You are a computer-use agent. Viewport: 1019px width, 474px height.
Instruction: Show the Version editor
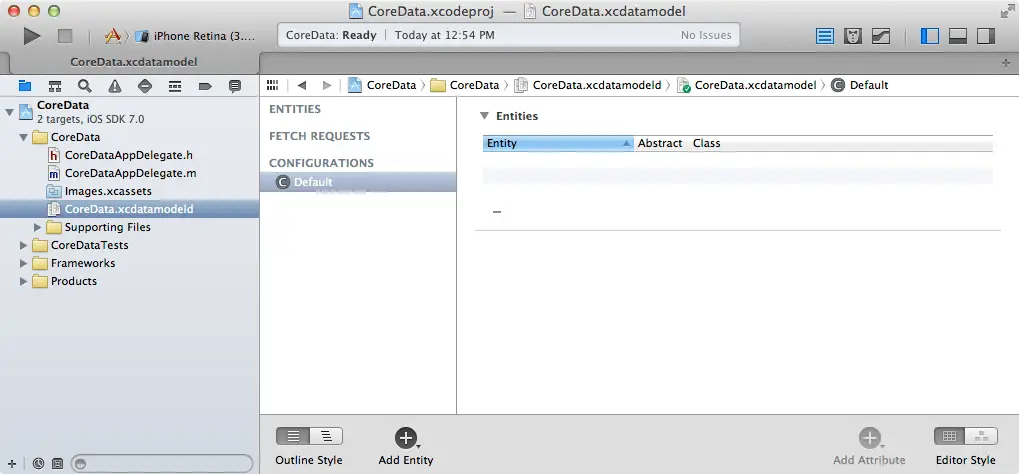pyautogui.click(x=880, y=36)
